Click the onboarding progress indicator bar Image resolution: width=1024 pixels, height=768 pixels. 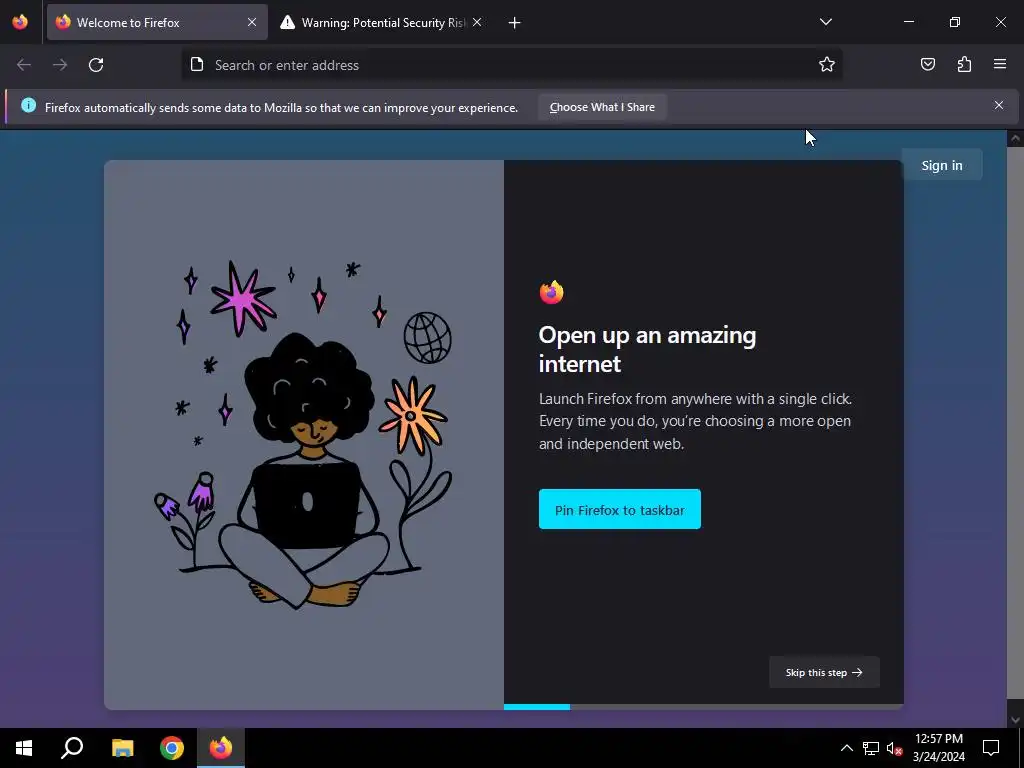tap(704, 707)
